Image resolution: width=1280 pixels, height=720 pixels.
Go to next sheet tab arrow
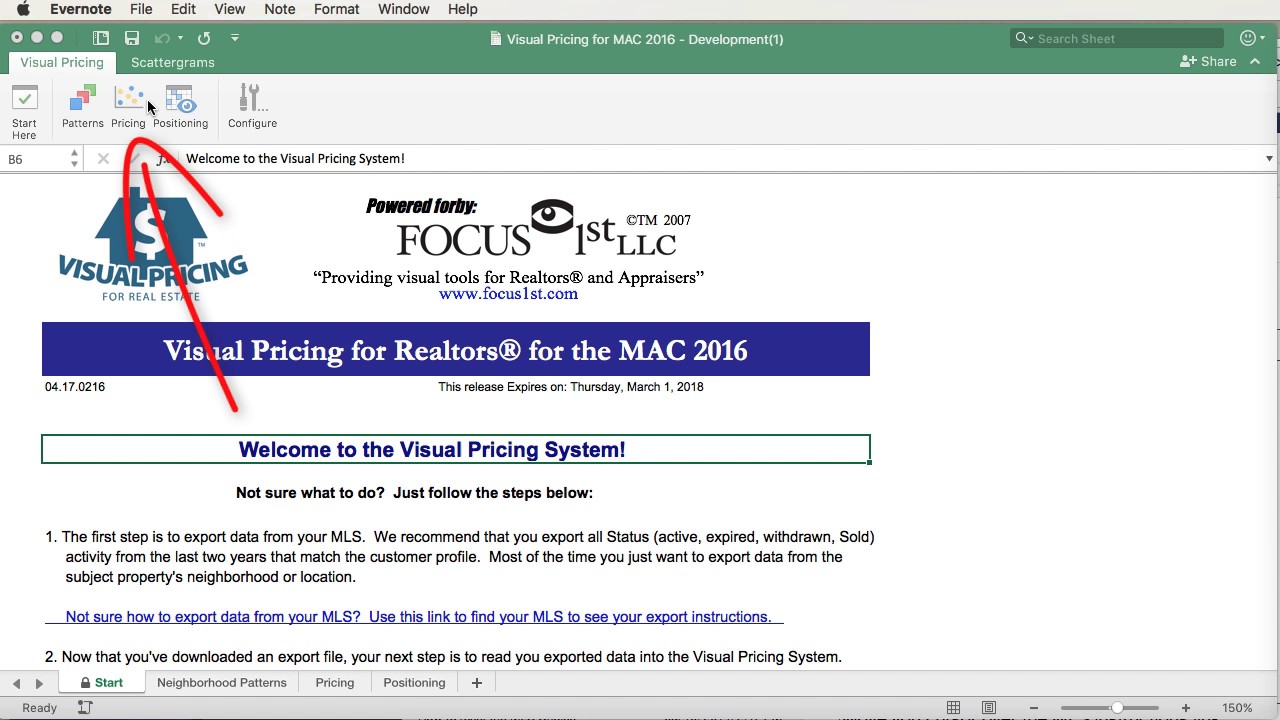coord(39,683)
